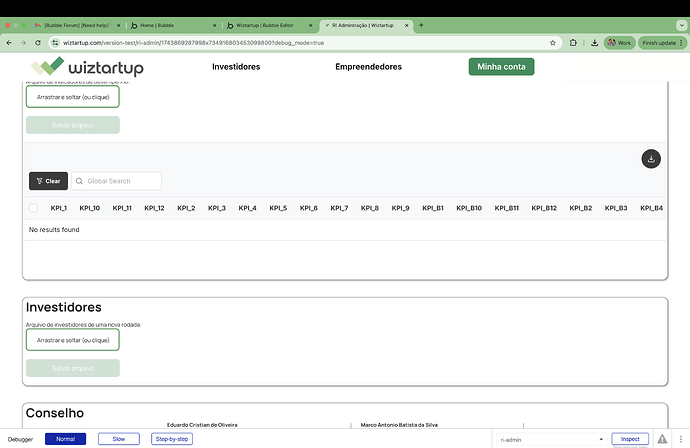Click the debugger Inspect button
Viewport: 690px width, 448px height.
(630, 439)
